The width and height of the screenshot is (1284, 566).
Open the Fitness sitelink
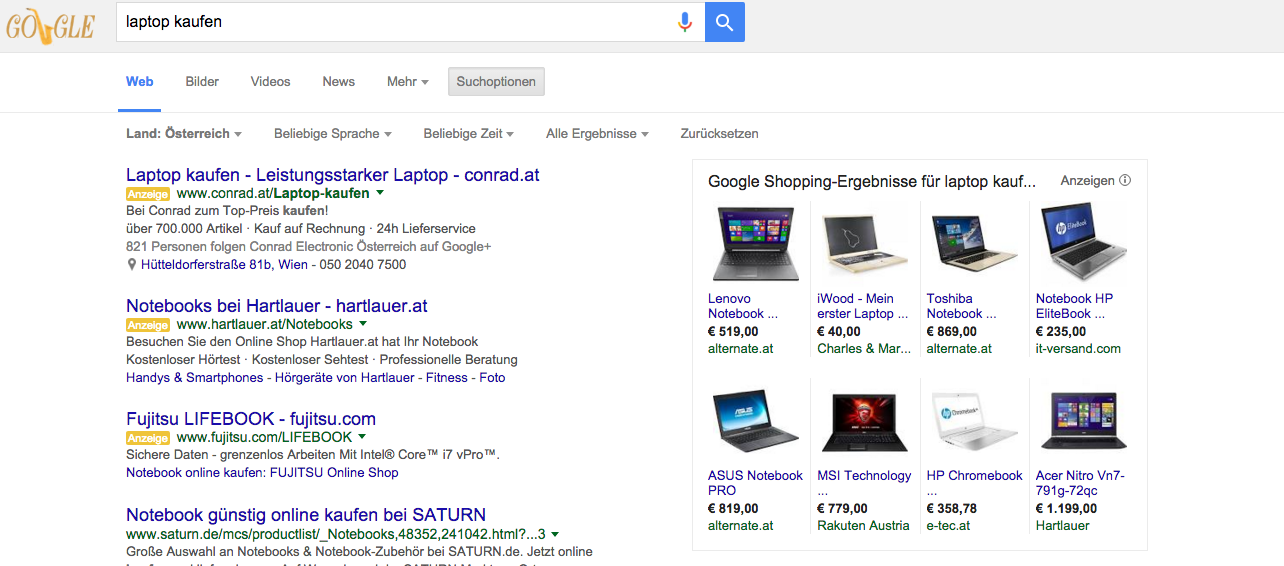[x=447, y=378]
